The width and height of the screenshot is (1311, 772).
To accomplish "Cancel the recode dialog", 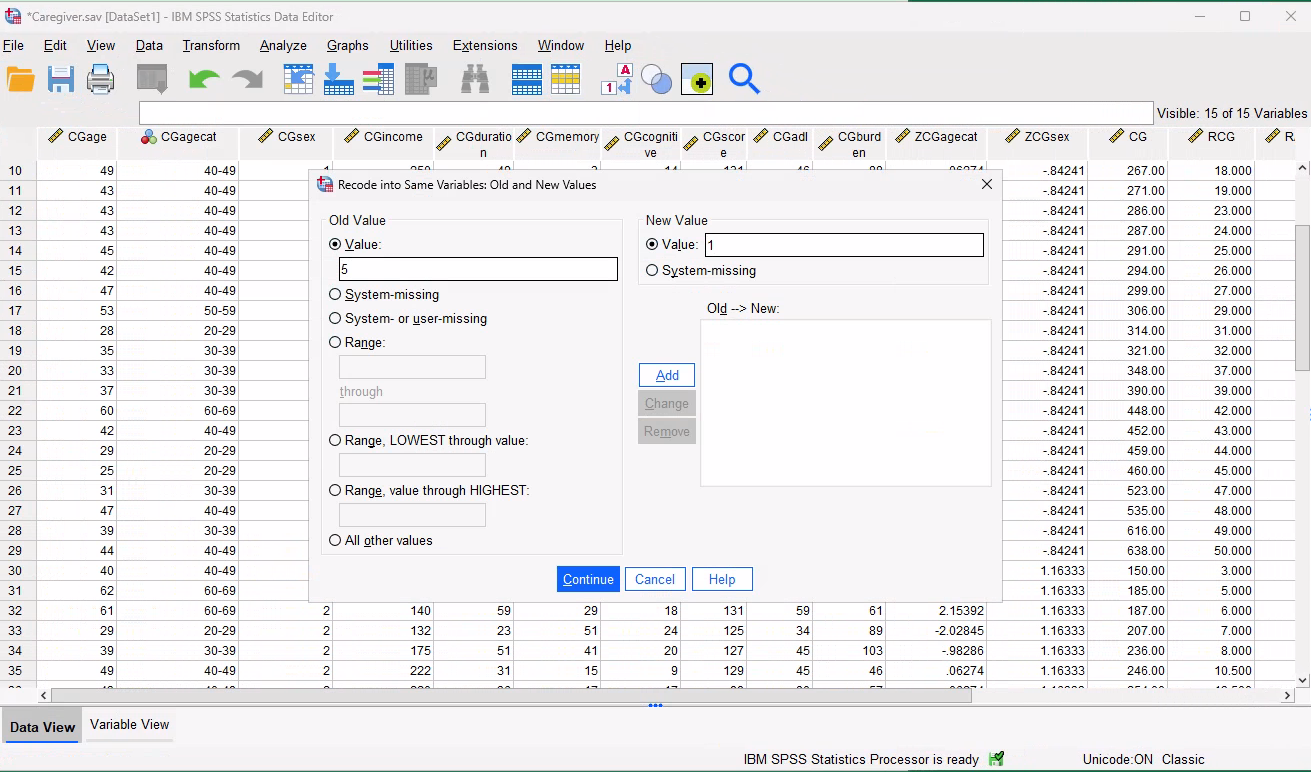I will point(654,579).
